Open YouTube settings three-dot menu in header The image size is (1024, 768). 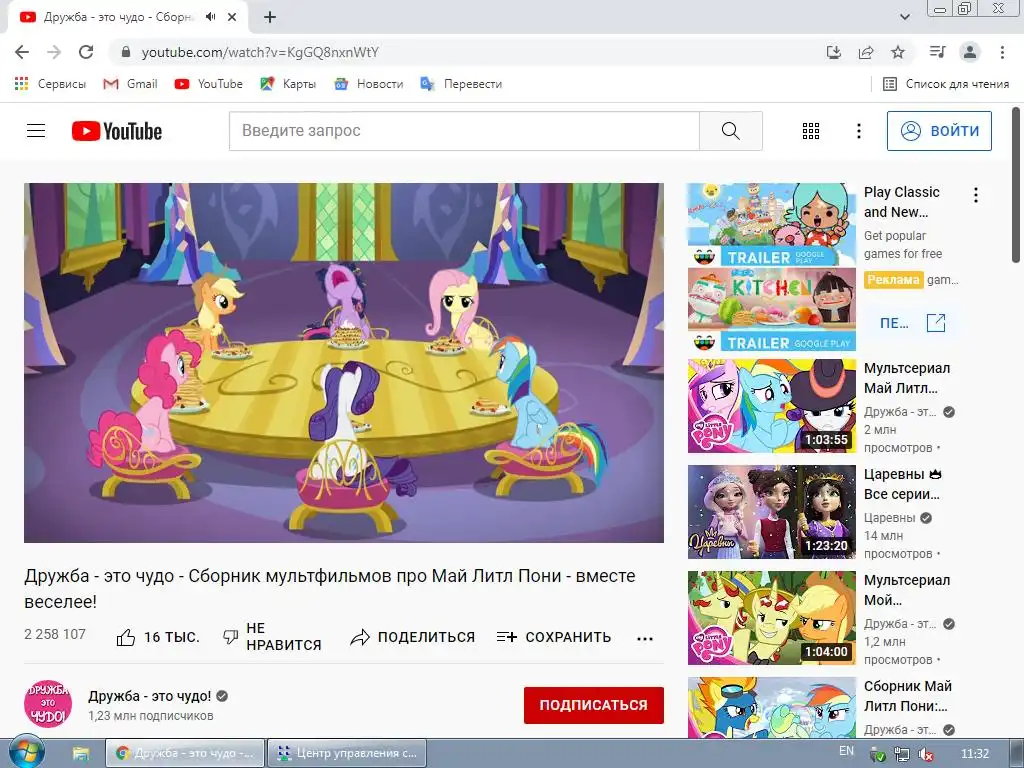[x=859, y=131]
